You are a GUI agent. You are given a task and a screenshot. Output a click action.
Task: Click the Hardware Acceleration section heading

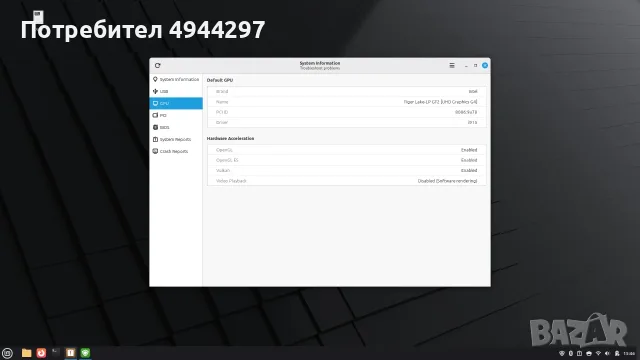[x=230, y=138]
